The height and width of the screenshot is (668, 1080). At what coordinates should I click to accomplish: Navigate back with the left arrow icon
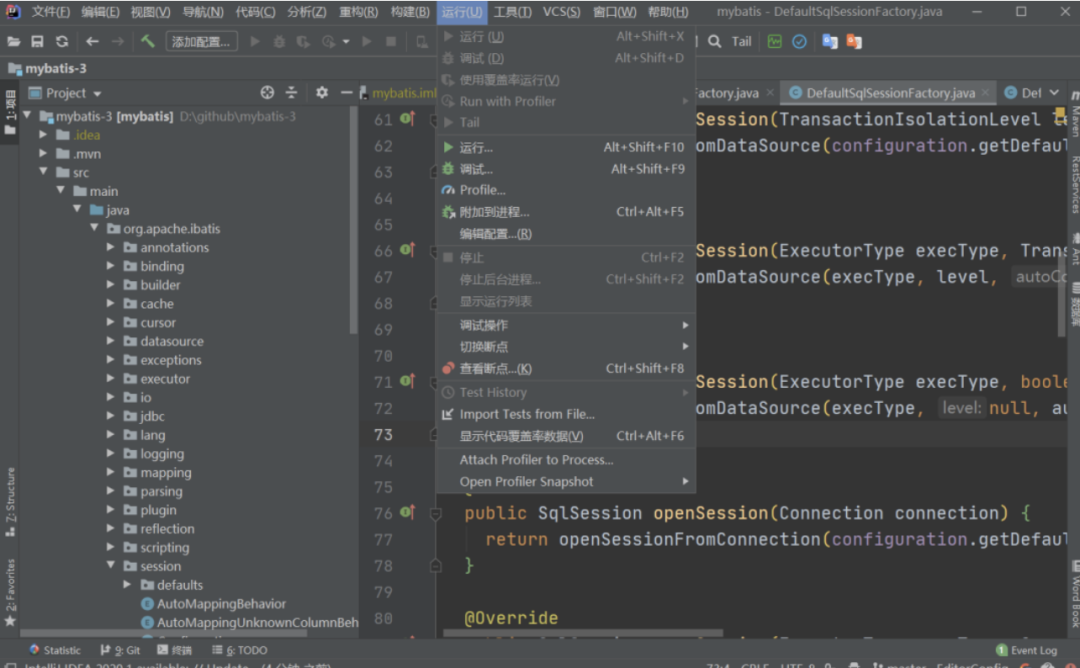(x=92, y=41)
